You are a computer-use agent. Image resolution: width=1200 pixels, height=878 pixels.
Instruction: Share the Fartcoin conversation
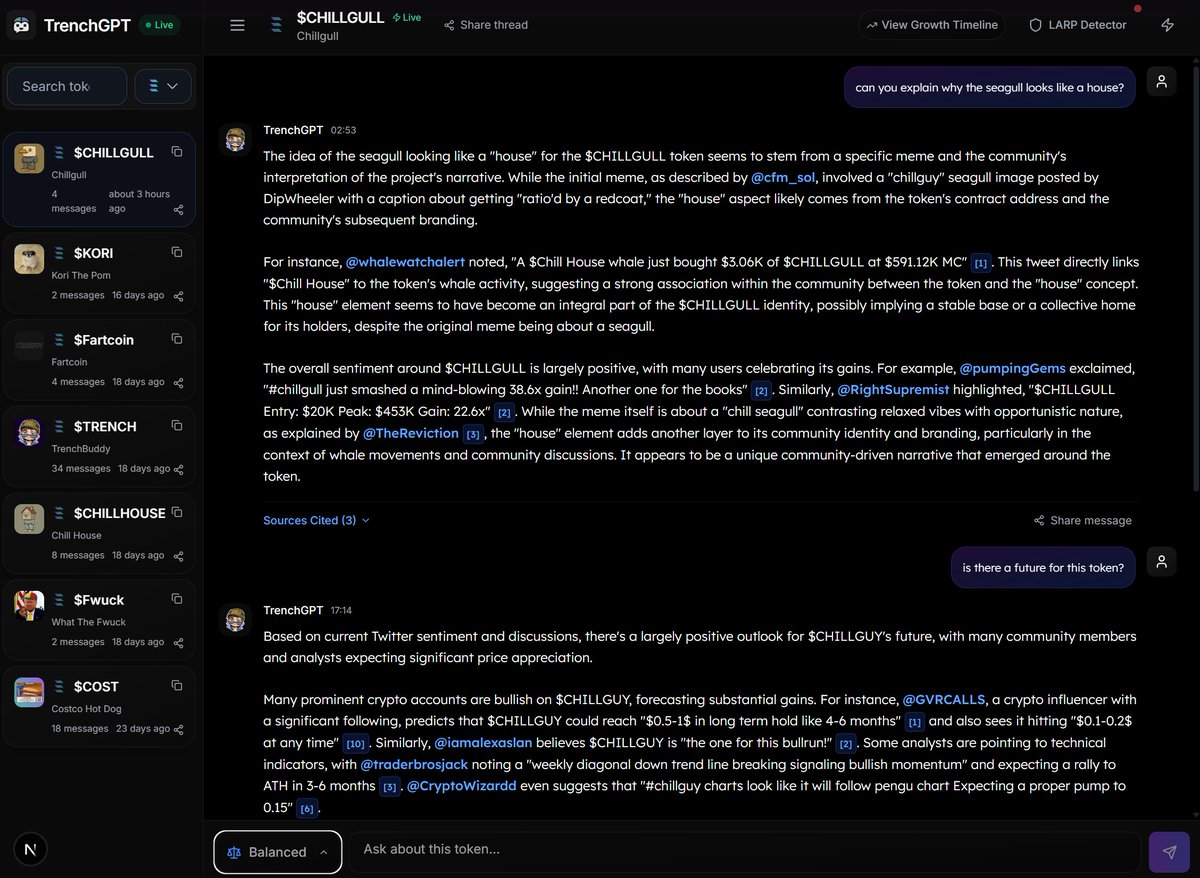click(x=178, y=383)
